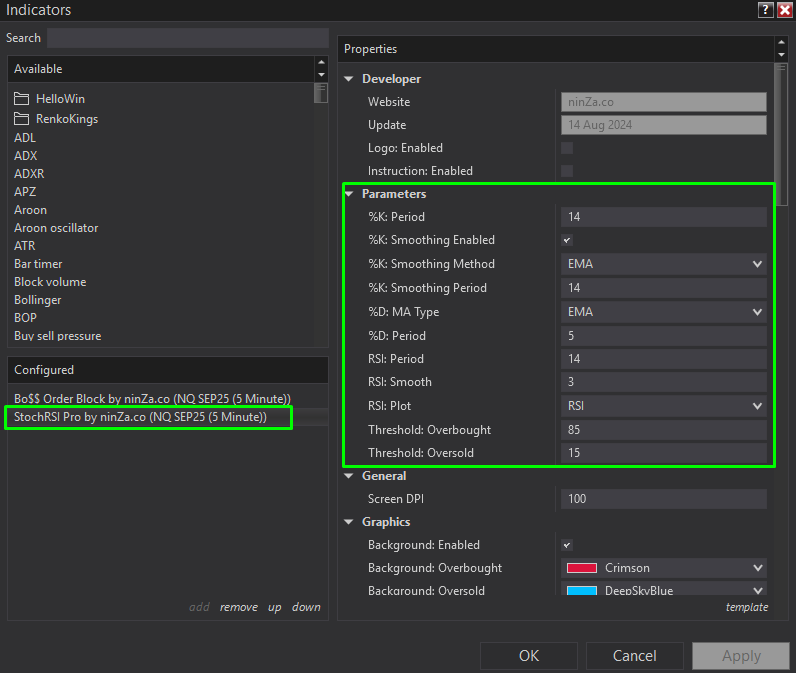This screenshot has height=673, width=796.
Task: Toggle the Logo: Enabled checkbox
Action: coord(567,148)
